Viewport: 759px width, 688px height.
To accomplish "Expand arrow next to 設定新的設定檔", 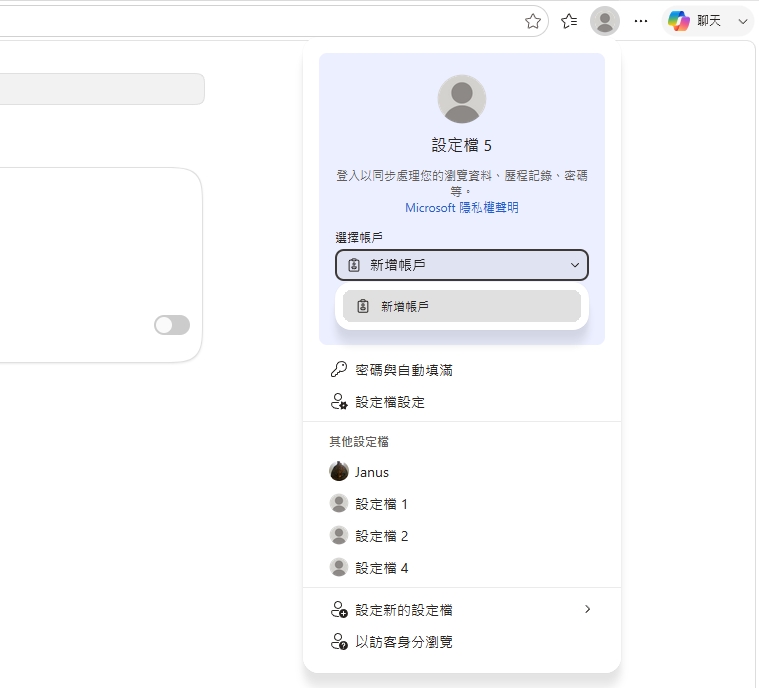I will [x=587, y=609].
